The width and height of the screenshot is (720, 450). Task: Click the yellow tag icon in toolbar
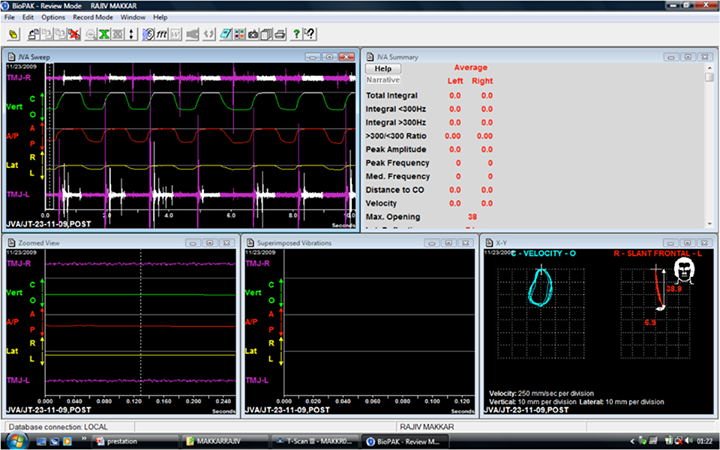click(x=12, y=35)
